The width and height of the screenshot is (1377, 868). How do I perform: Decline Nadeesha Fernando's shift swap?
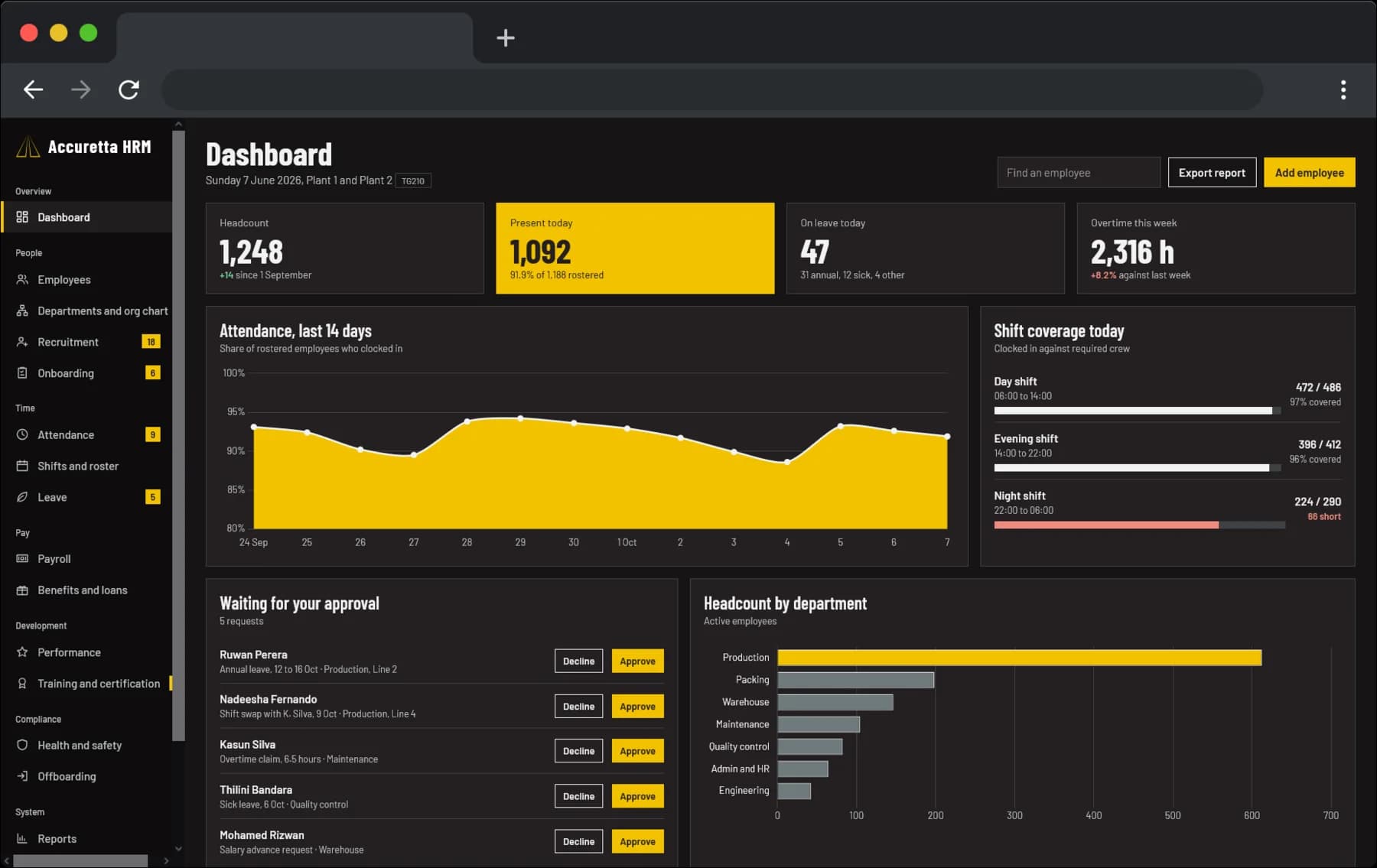click(x=578, y=707)
